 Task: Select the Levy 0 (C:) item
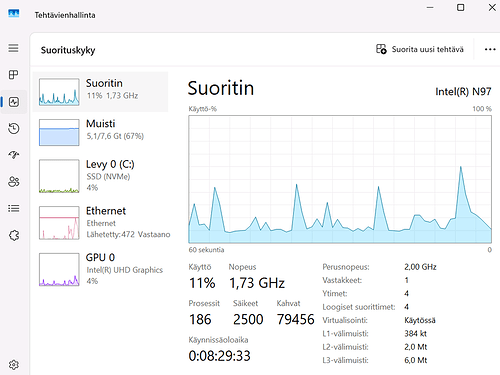click(x=100, y=176)
